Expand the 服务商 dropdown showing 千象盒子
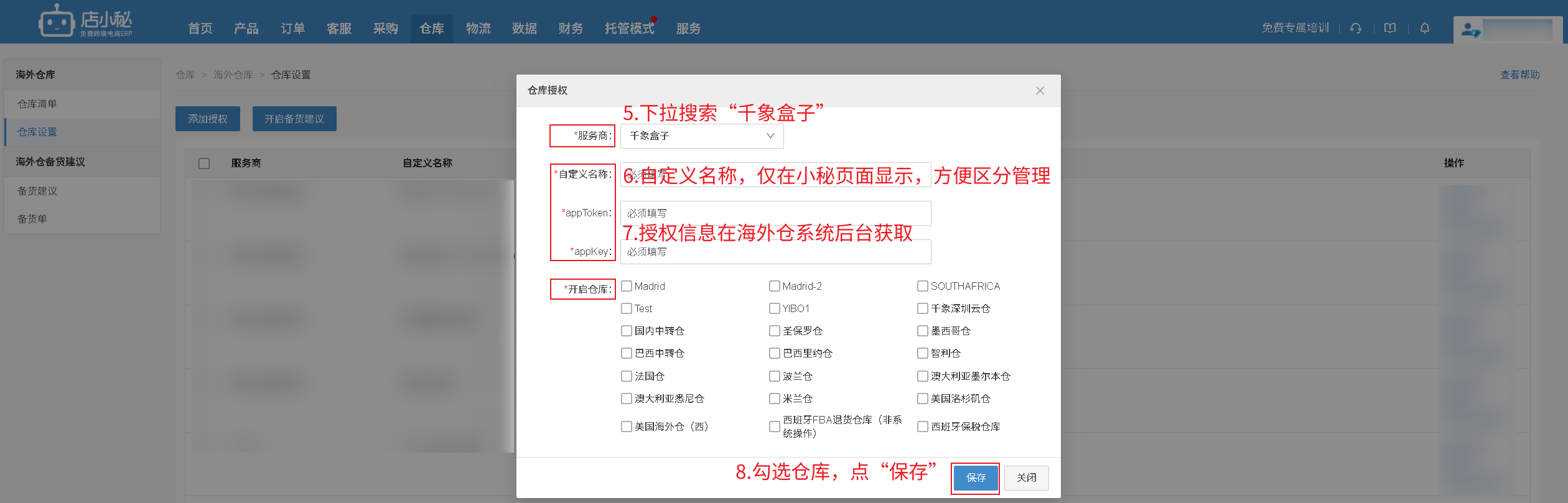The width and height of the screenshot is (1568, 503). pyautogui.click(x=702, y=136)
